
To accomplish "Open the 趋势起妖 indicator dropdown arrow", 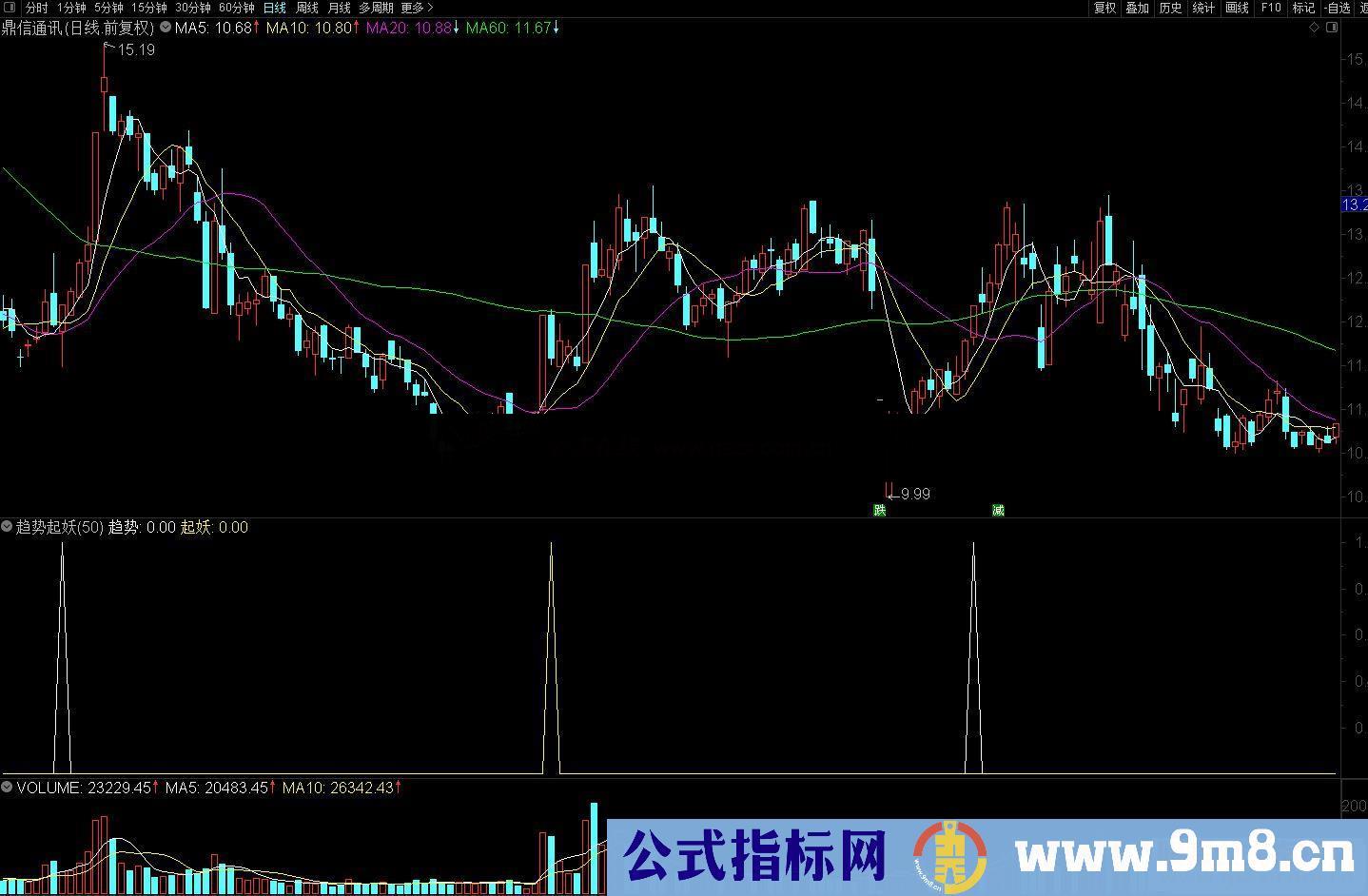I will (8, 526).
